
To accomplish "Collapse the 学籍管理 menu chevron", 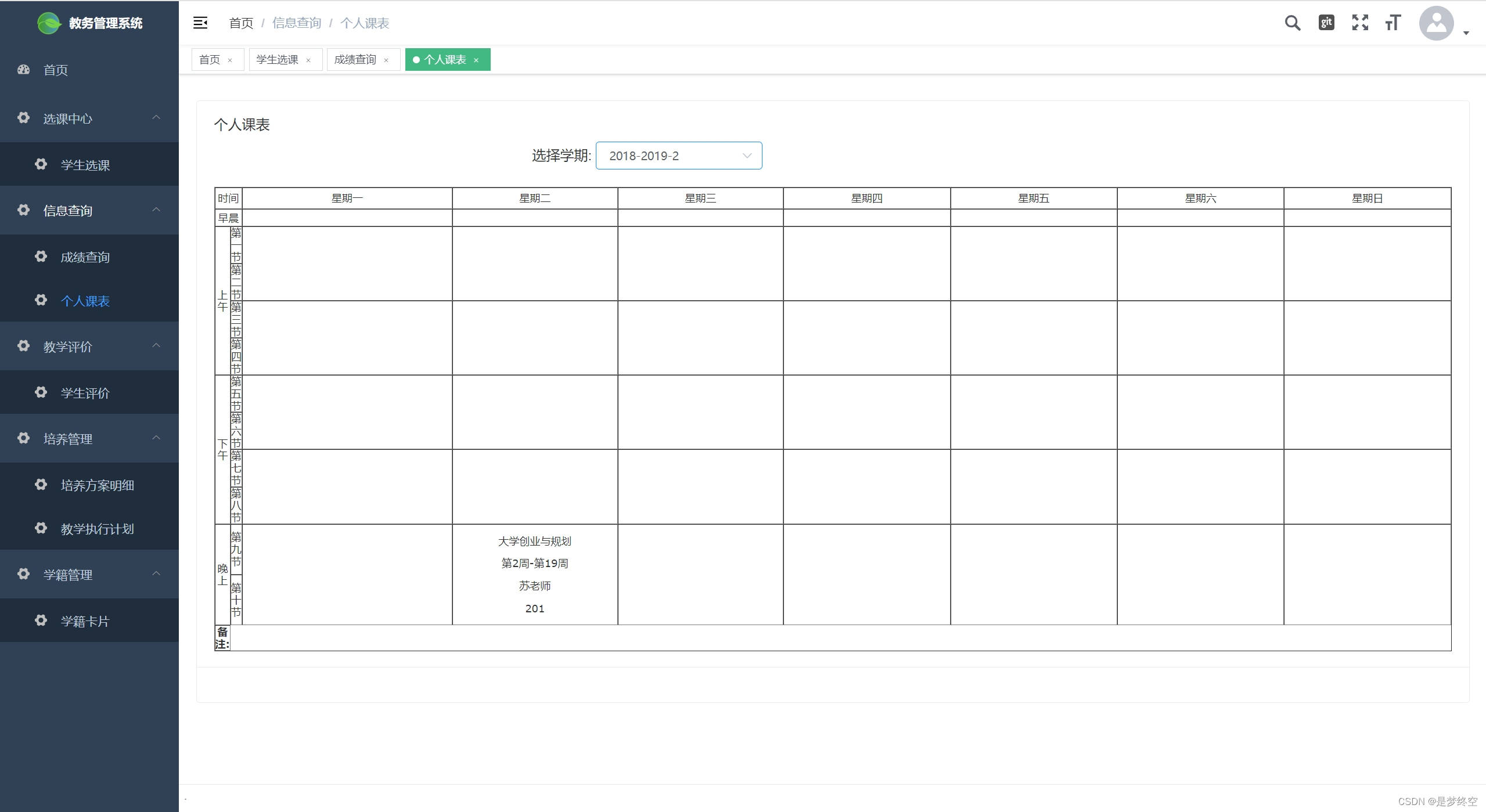I will coord(156,574).
